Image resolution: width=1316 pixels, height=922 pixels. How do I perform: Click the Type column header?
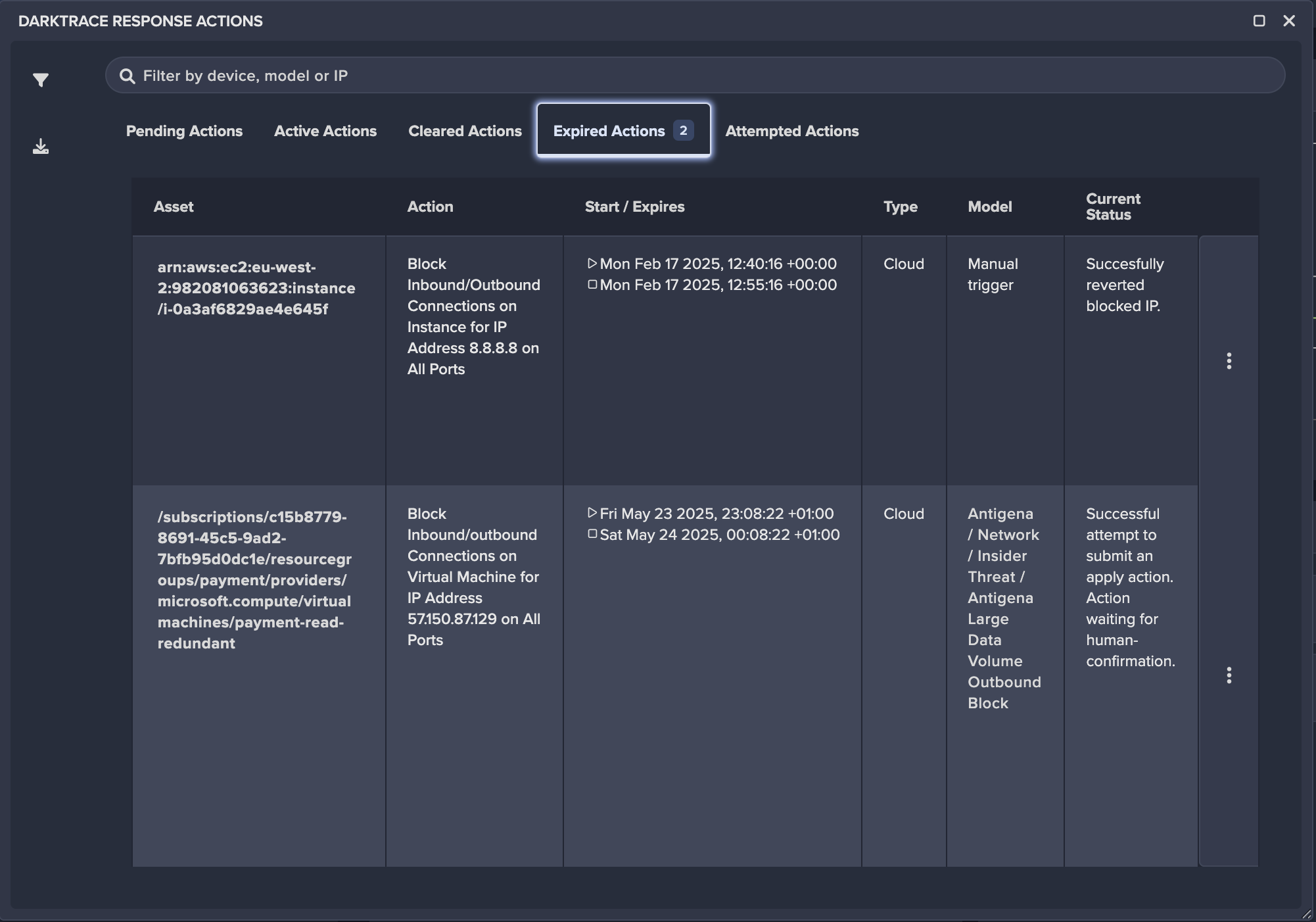900,206
